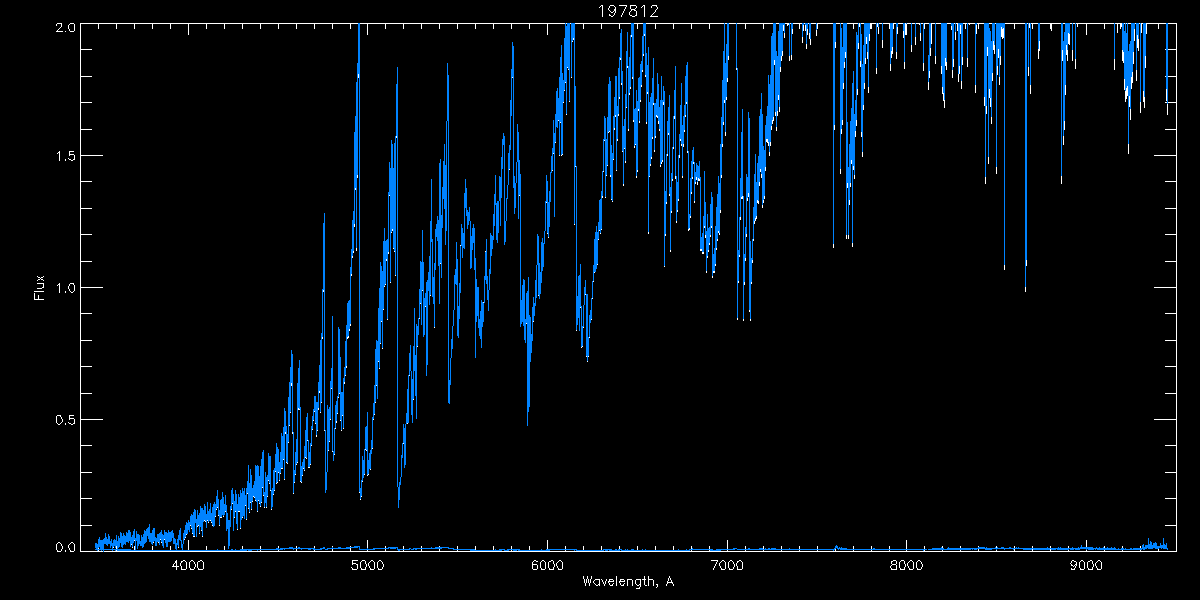Click y-axis tick label 0.0
The width and height of the screenshot is (1200, 600).
65,545
